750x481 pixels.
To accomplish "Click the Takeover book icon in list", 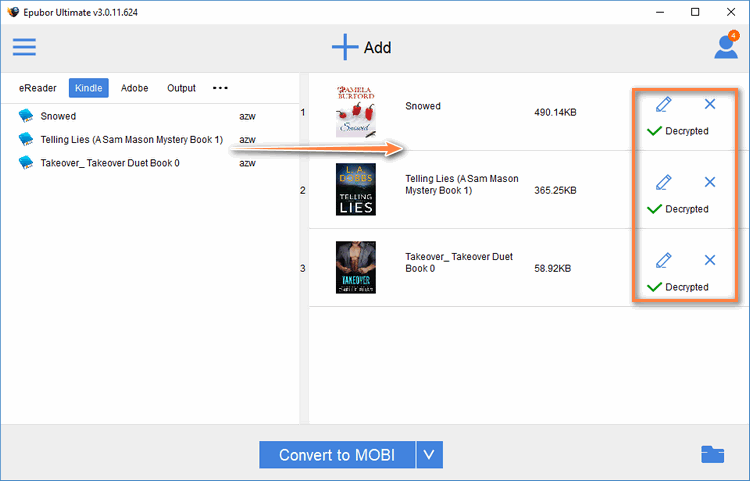I will pyautogui.click(x=26, y=163).
